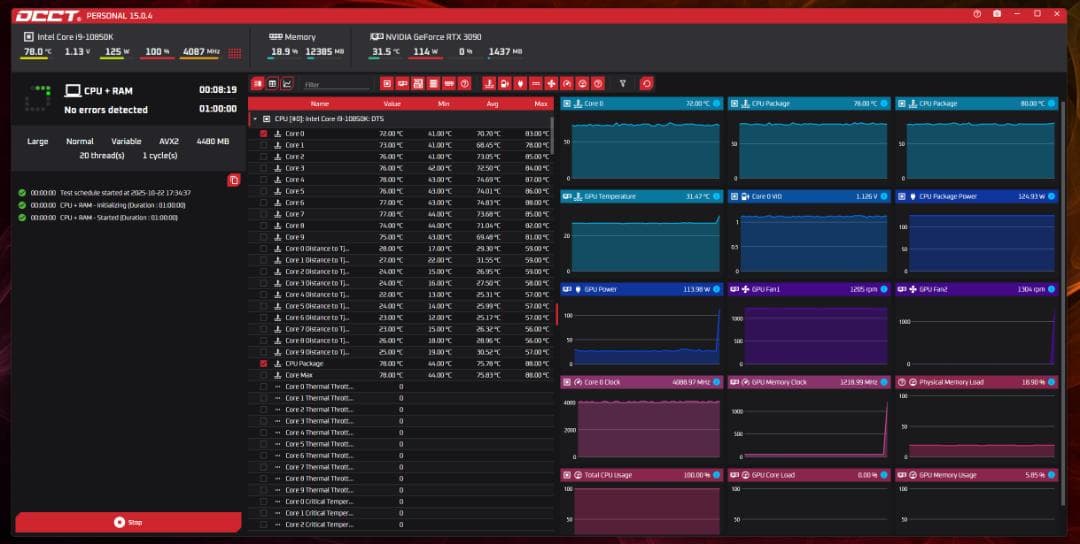The height and width of the screenshot is (544, 1080).
Task: Click the temperature sensor filter icon
Action: (x=488, y=84)
